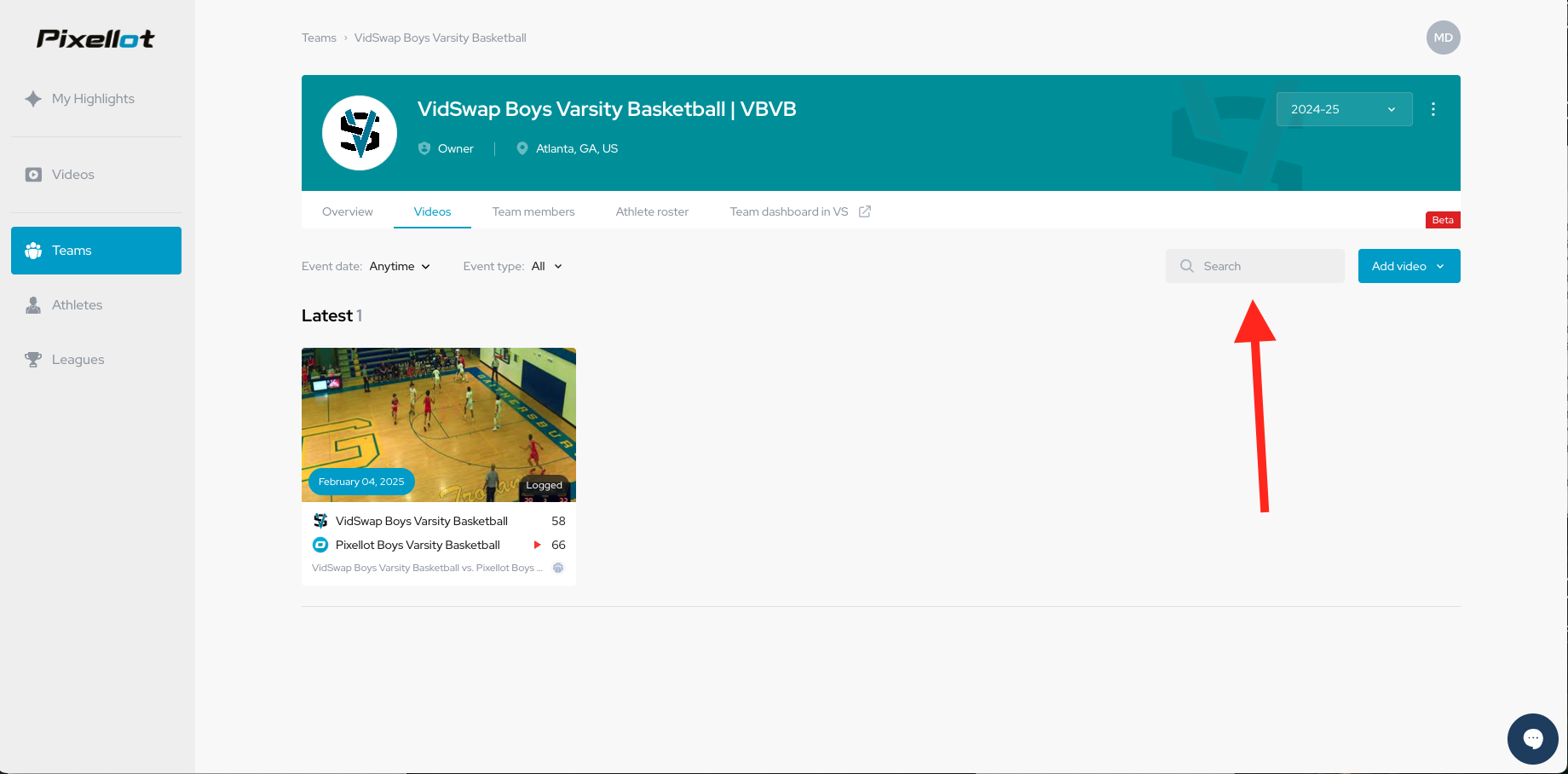This screenshot has width=1568, height=774.
Task: Click the Athletes person icon
Action: click(33, 305)
